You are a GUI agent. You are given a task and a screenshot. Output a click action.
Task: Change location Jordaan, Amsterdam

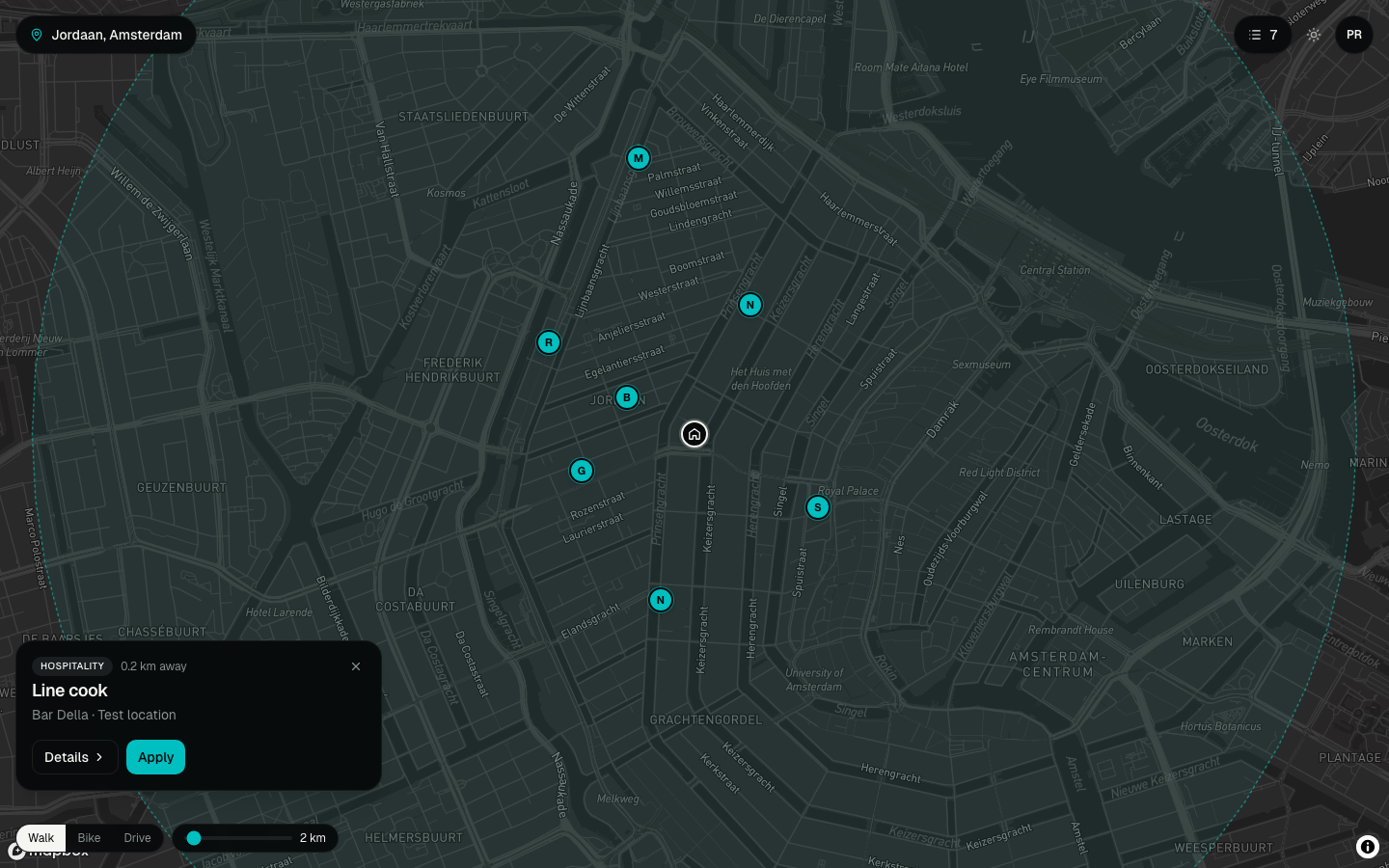point(106,35)
